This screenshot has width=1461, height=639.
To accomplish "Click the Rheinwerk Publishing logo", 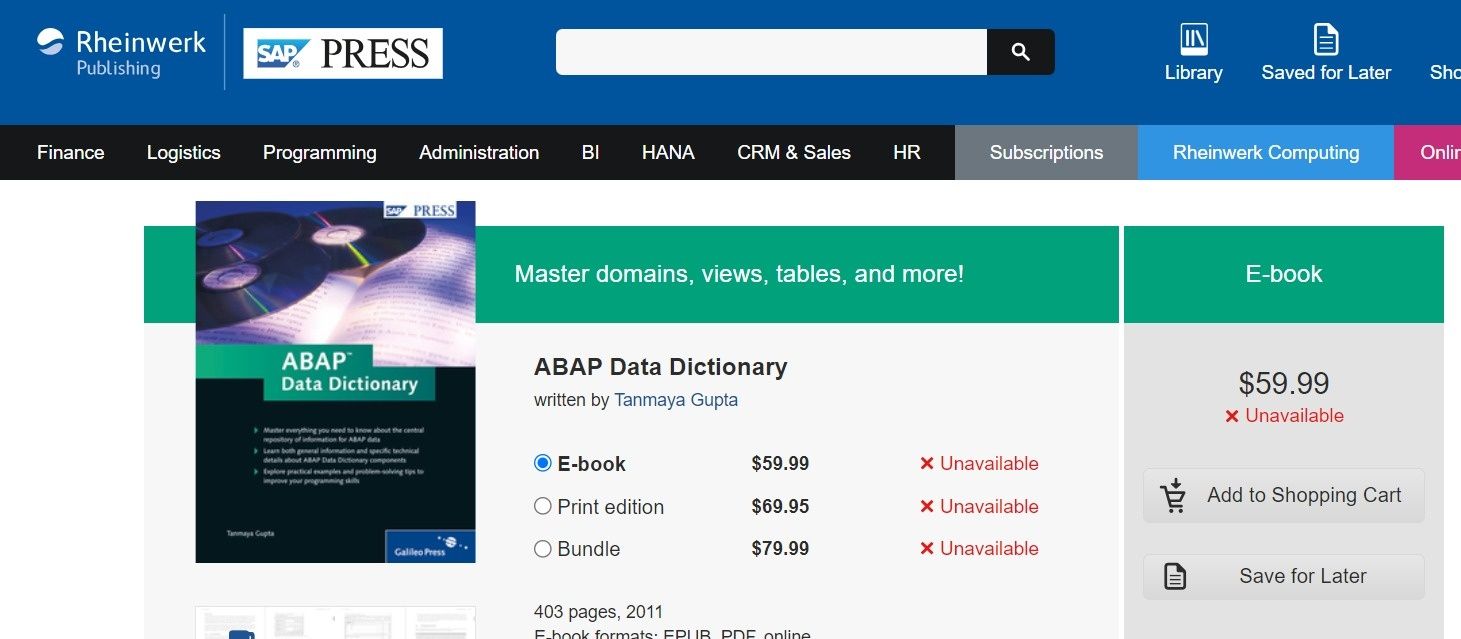I will [121, 53].
